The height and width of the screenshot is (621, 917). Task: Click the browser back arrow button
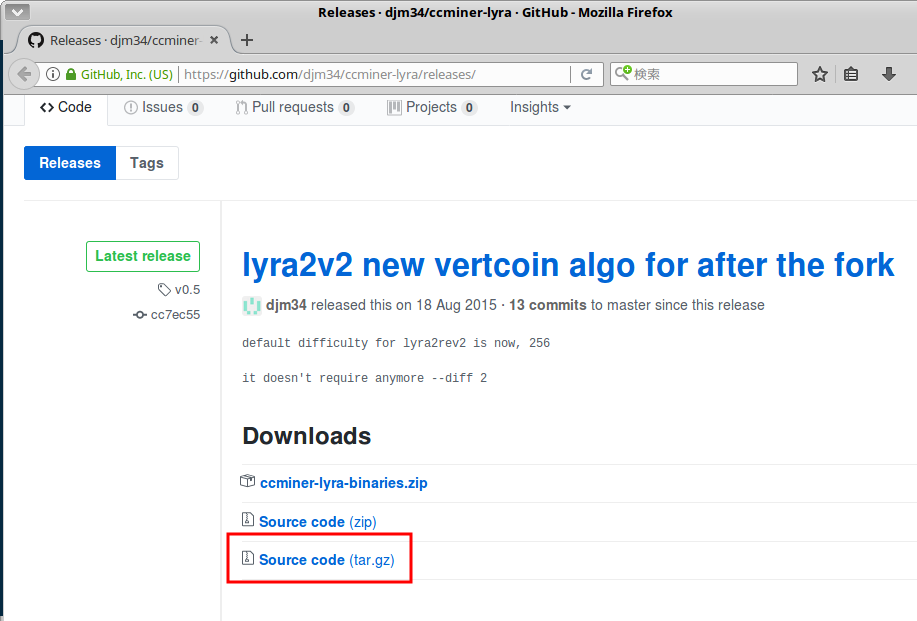point(24,74)
